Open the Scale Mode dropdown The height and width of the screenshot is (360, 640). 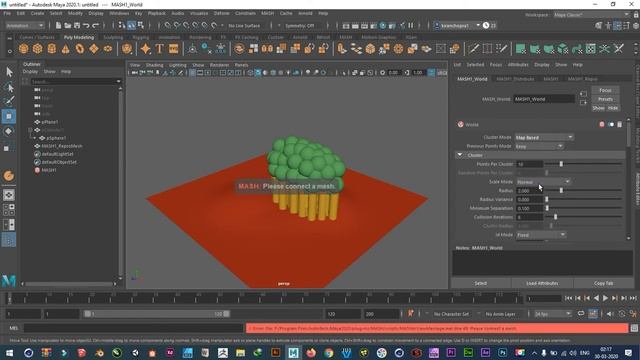point(543,182)
